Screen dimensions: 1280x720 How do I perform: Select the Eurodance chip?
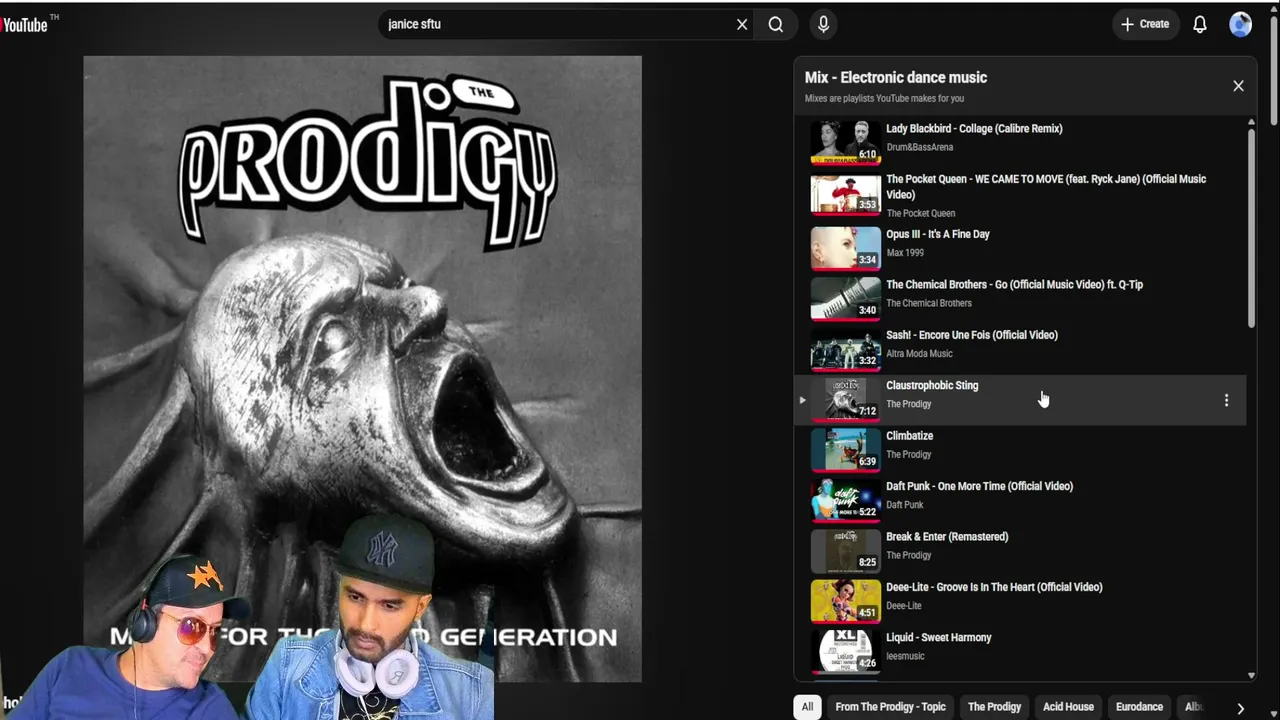pyautogui.click(x=1139, y=707)
